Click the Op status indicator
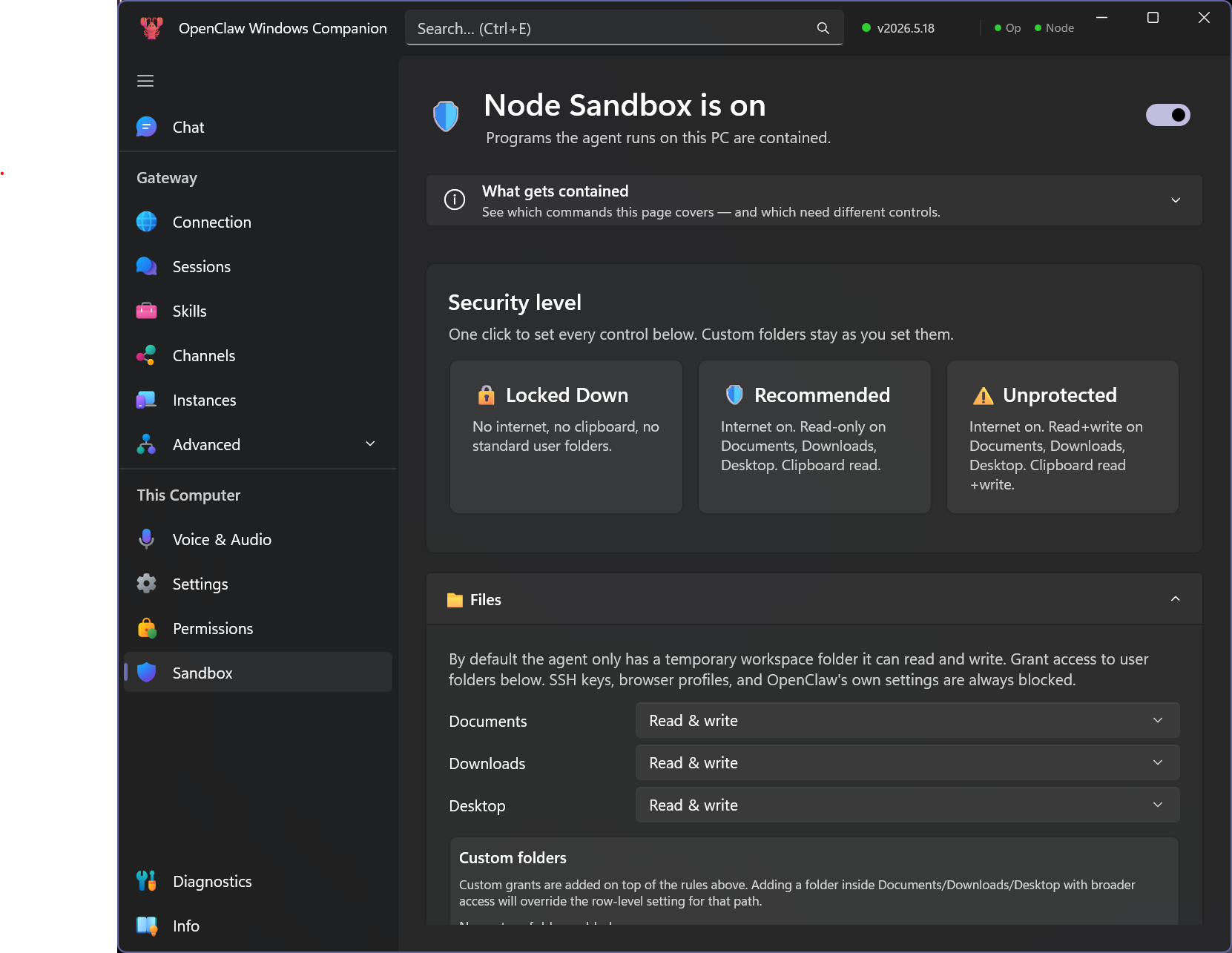 1007,28
